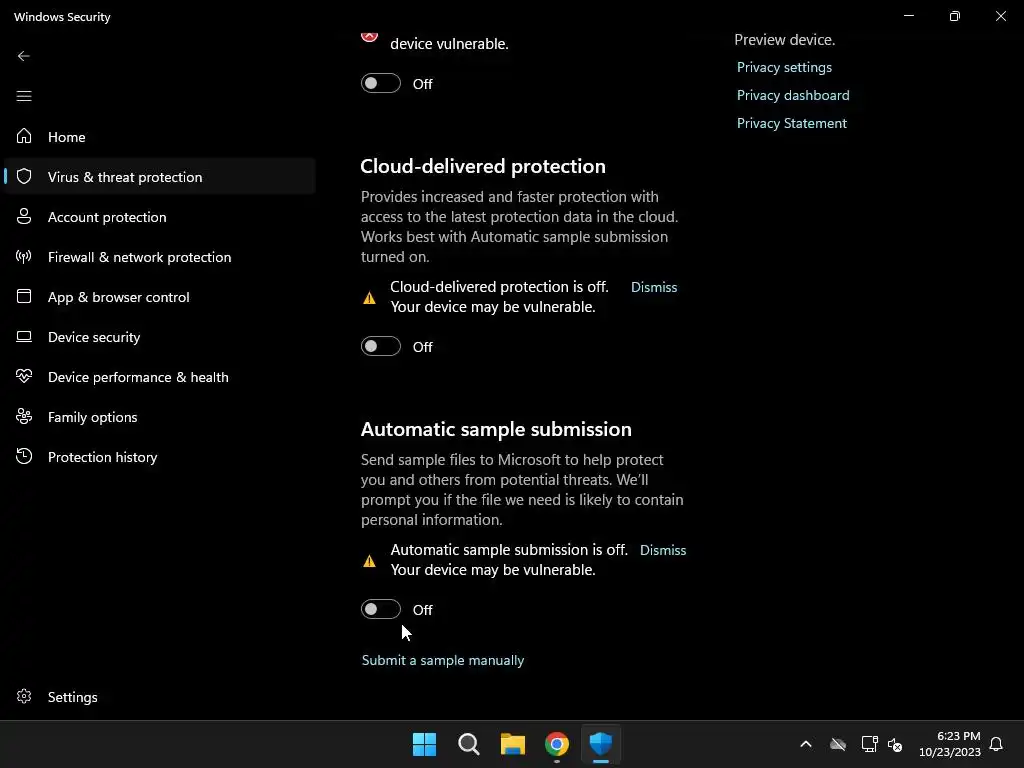Screen dimensions: 1024x768
Task: Click the 'Preview device.' text
Action: point(784,40)
